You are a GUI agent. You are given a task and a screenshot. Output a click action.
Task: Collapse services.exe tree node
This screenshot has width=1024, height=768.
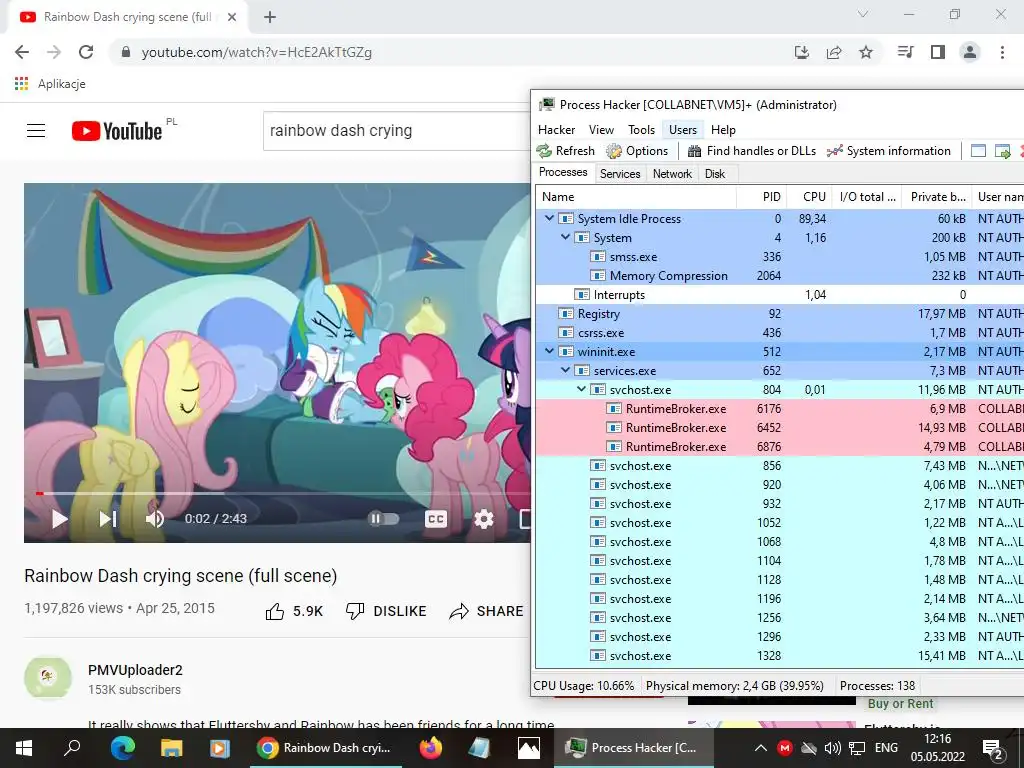566,370
